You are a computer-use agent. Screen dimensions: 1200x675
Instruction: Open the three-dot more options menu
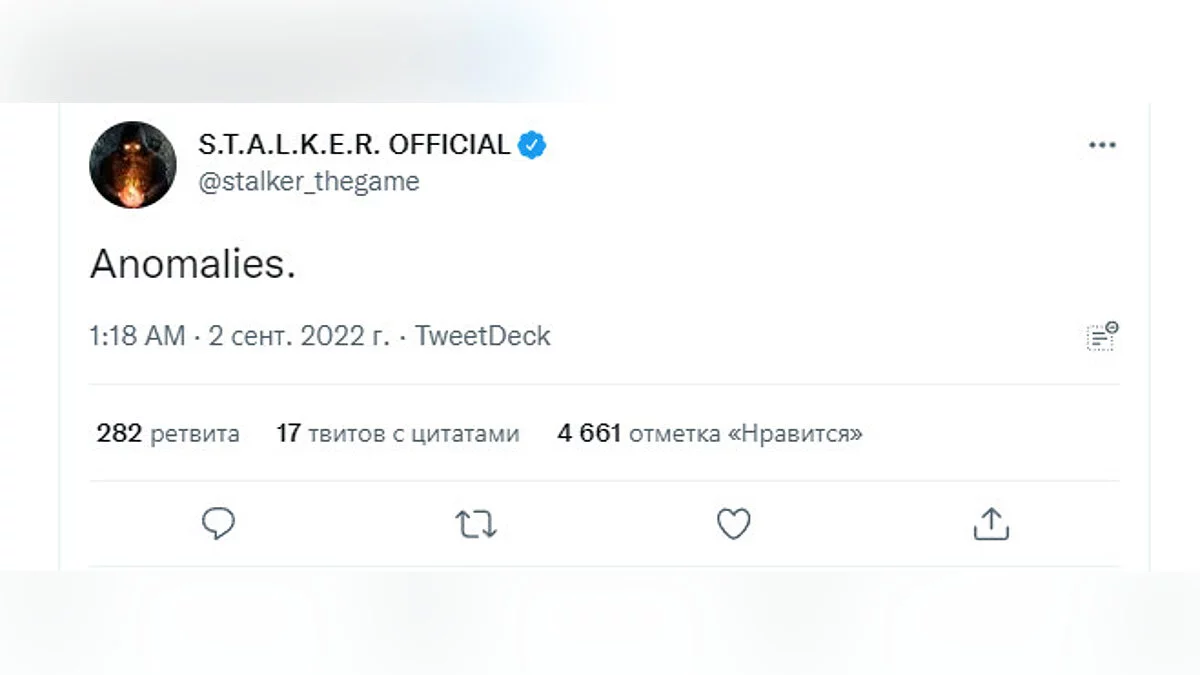click(1101, 146)
